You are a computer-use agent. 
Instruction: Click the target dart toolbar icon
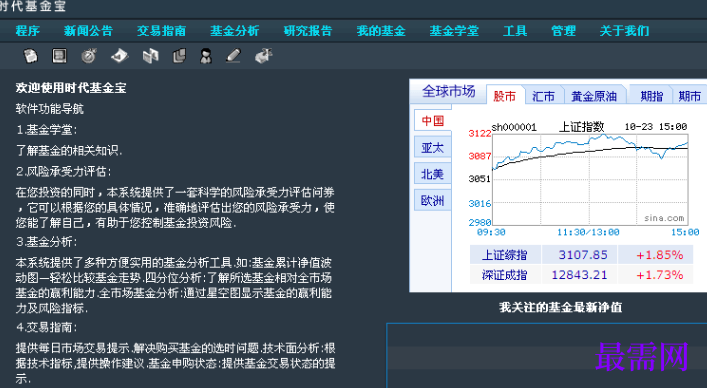tap(89, 56)
